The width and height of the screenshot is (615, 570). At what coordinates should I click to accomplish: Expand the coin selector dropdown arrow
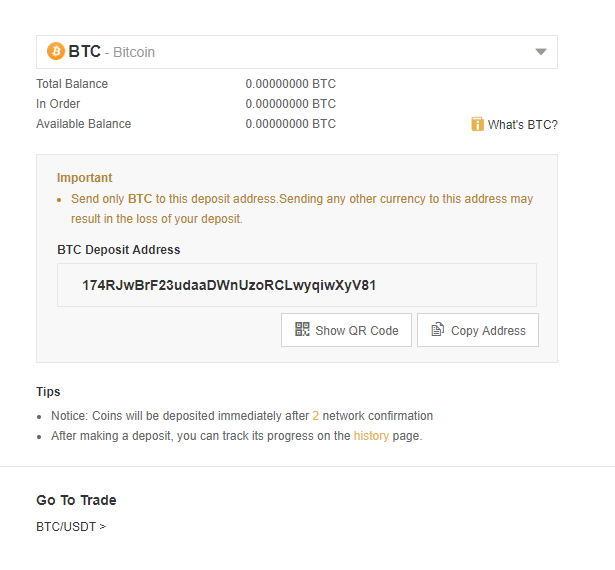pos(541,52)
